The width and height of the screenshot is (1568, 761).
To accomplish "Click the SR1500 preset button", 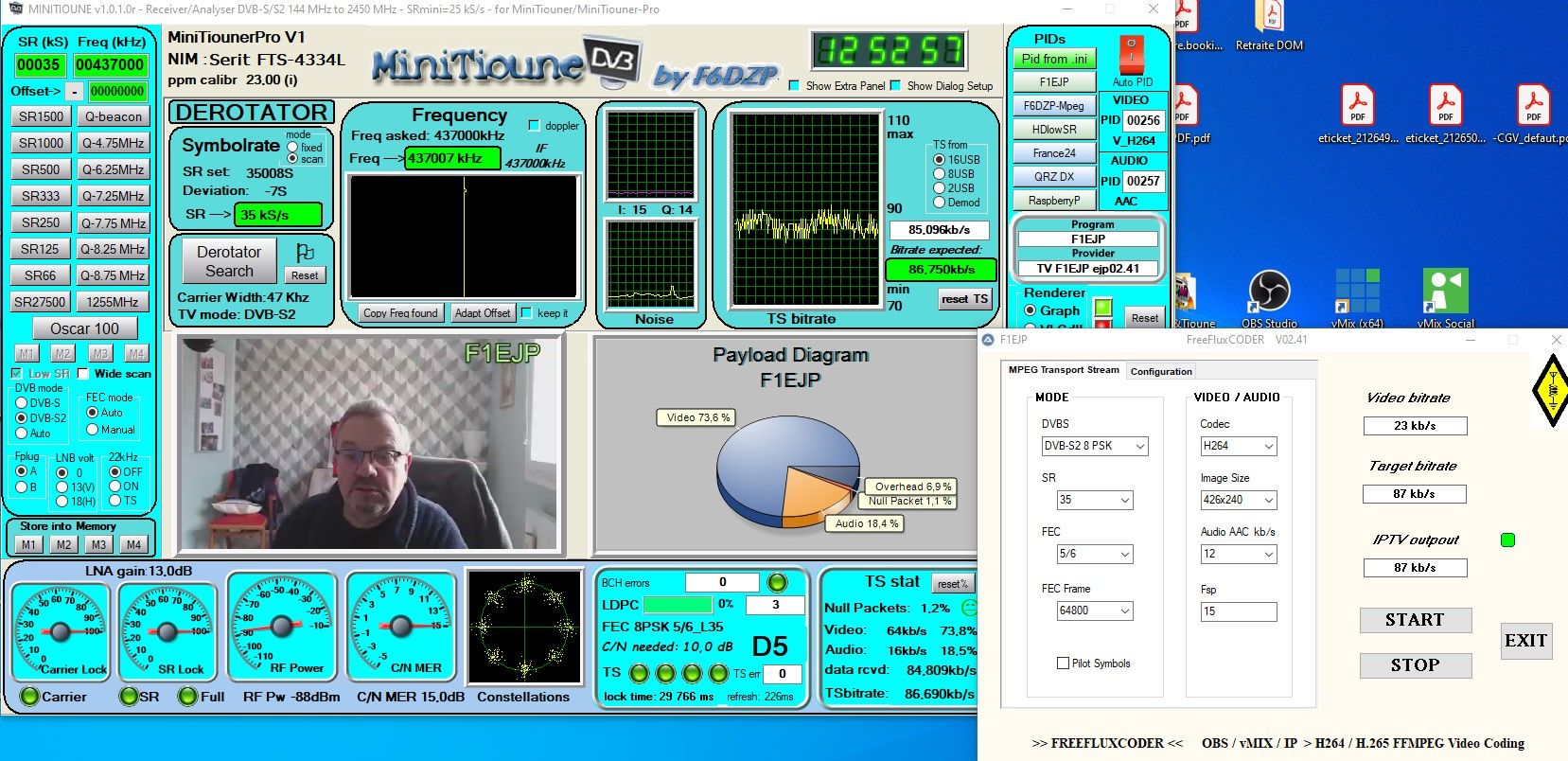I will click(41, 117).
